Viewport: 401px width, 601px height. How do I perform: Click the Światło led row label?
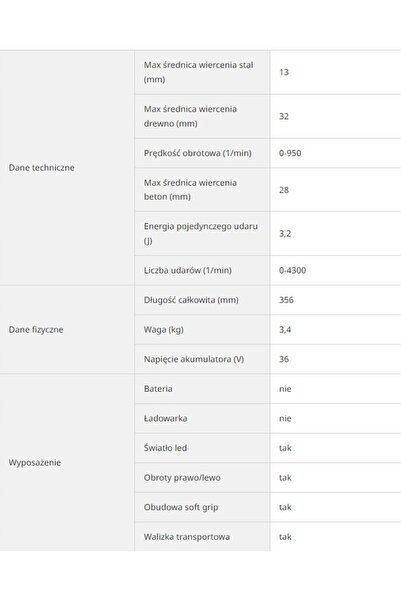tap(165, 448)
